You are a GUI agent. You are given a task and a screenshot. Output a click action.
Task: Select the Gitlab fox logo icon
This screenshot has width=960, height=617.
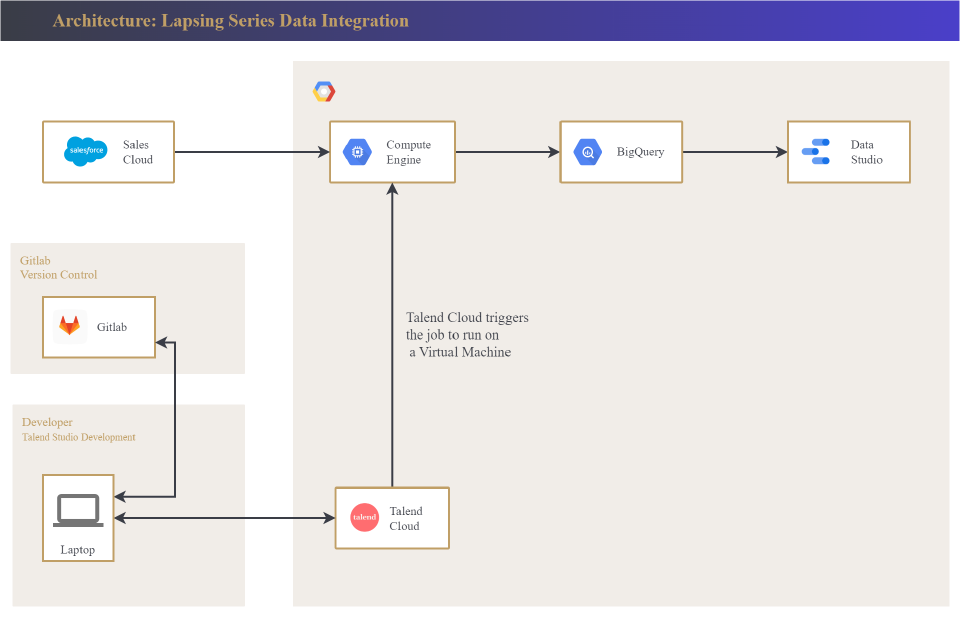[x=70, y=326]
